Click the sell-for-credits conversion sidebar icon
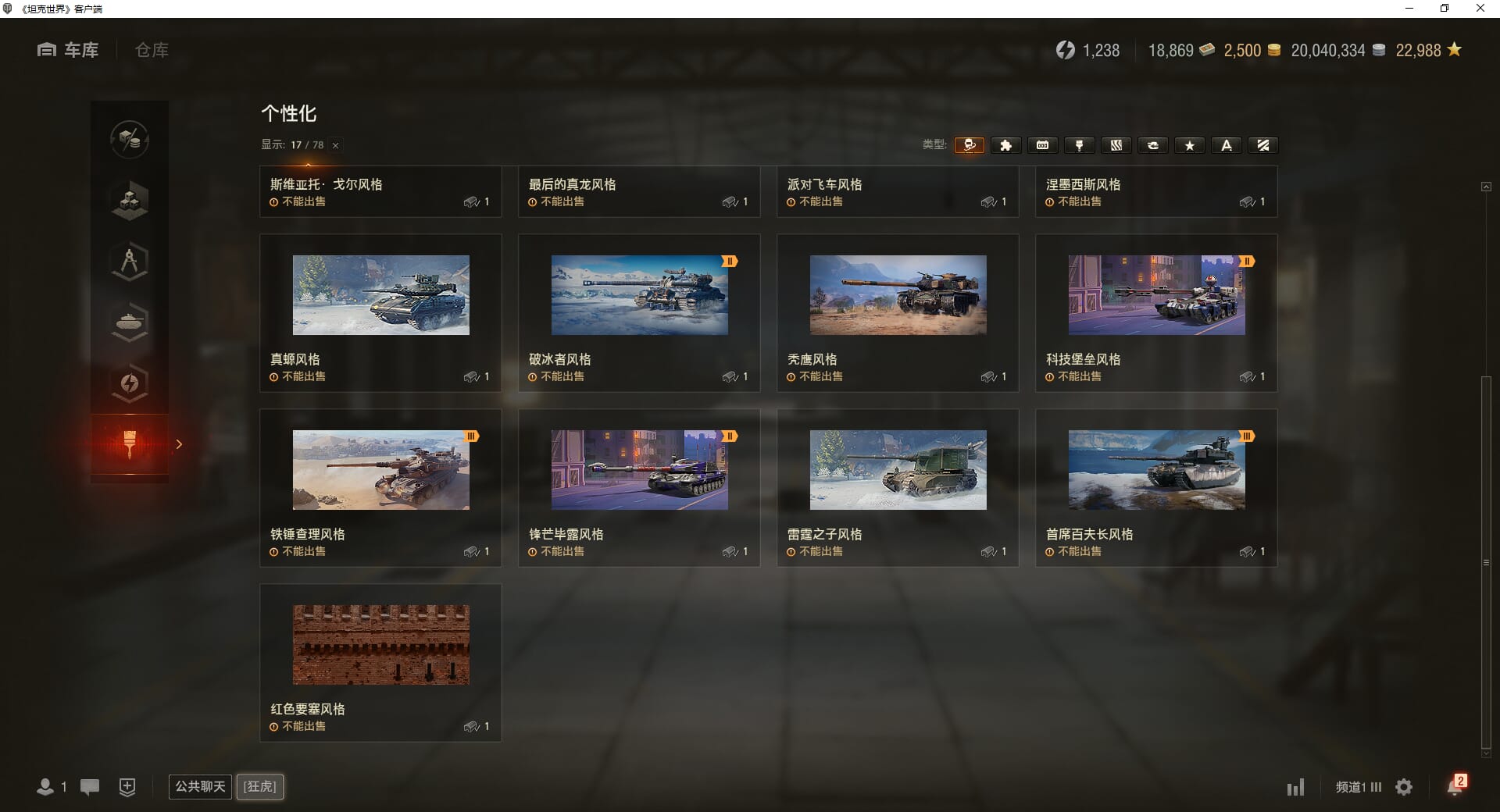Image resolution: width=1500 pixels, height=812 pixels. (x=130, y=139)
